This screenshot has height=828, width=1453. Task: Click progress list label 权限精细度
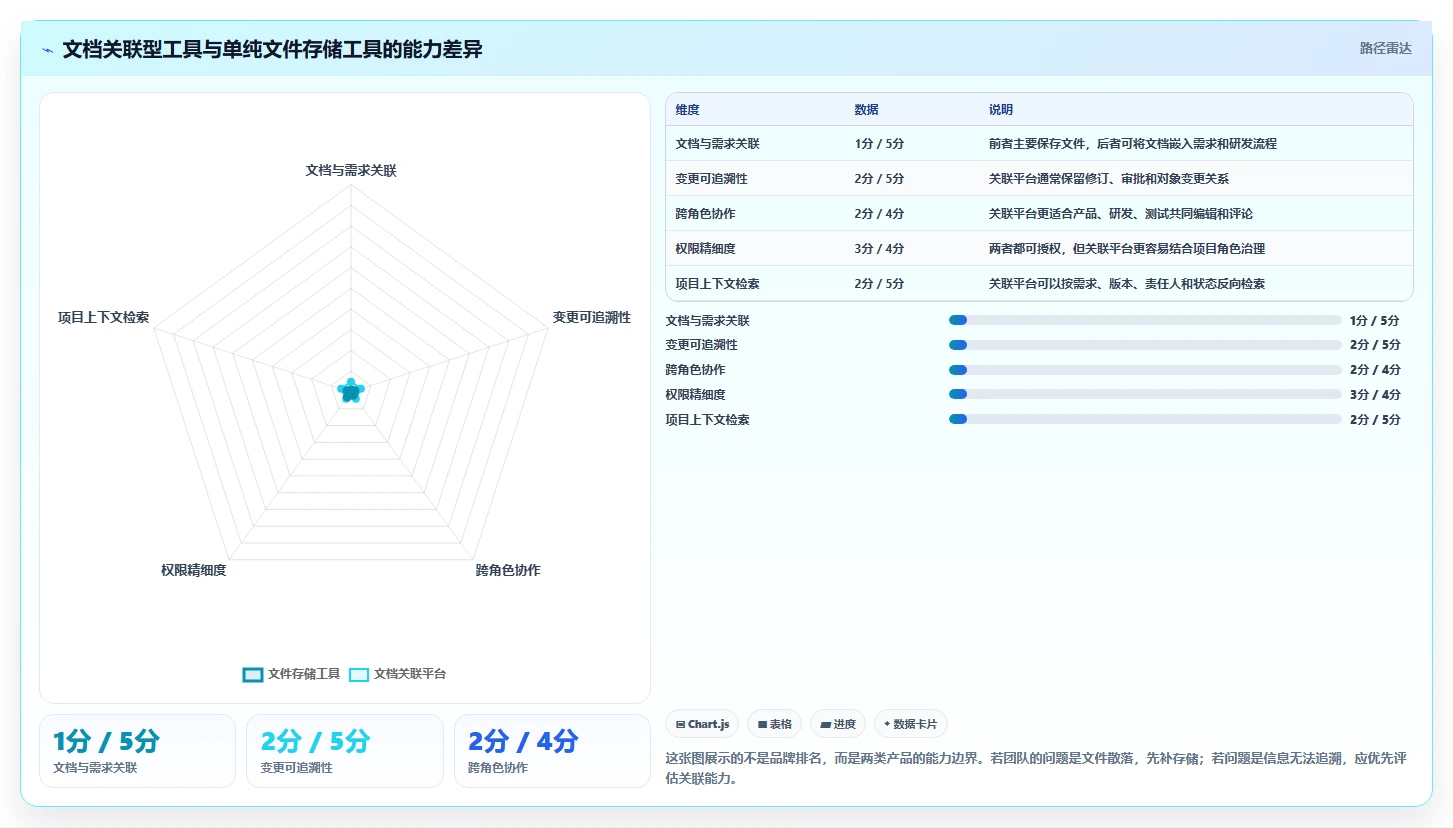(695, 395)
